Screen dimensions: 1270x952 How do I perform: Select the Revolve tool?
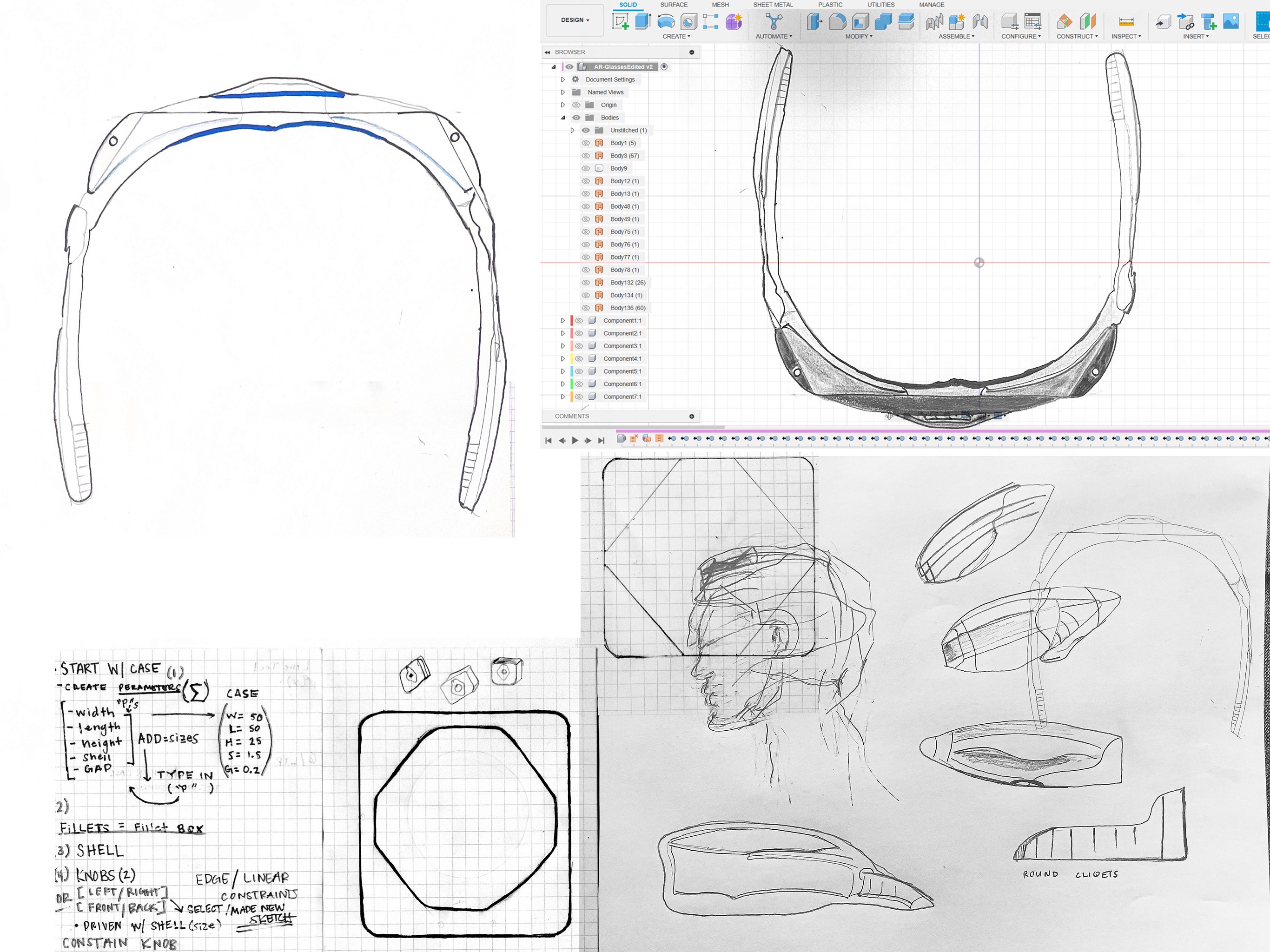665,22
